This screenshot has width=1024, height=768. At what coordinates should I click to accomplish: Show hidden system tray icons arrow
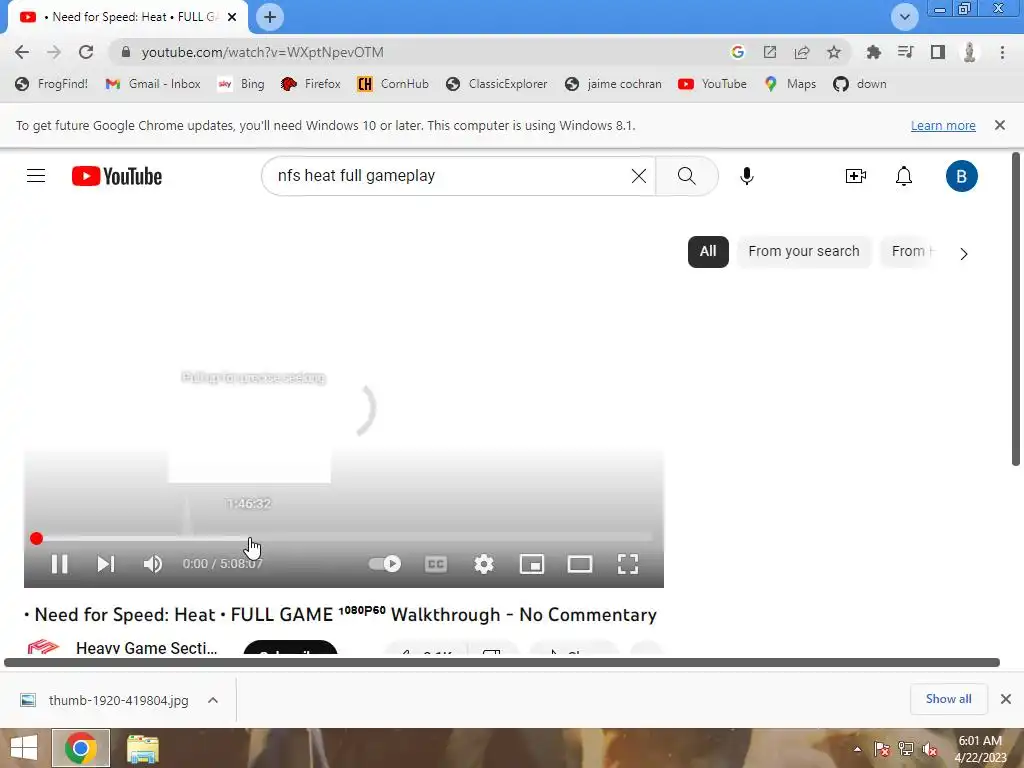click(857, 749)
